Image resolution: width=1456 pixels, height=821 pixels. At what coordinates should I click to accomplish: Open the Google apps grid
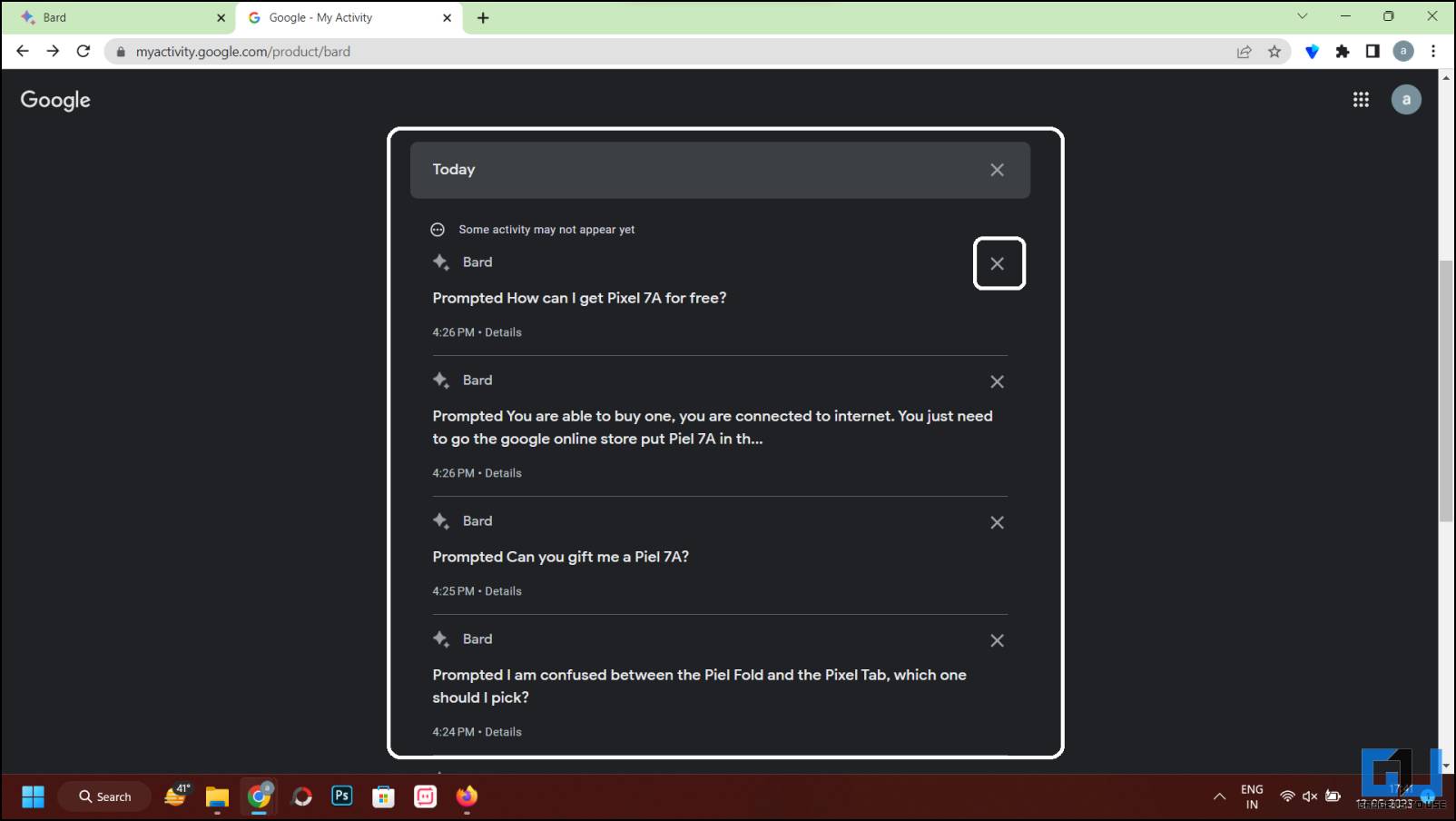pyautogui.click(x=1361, y=100)
